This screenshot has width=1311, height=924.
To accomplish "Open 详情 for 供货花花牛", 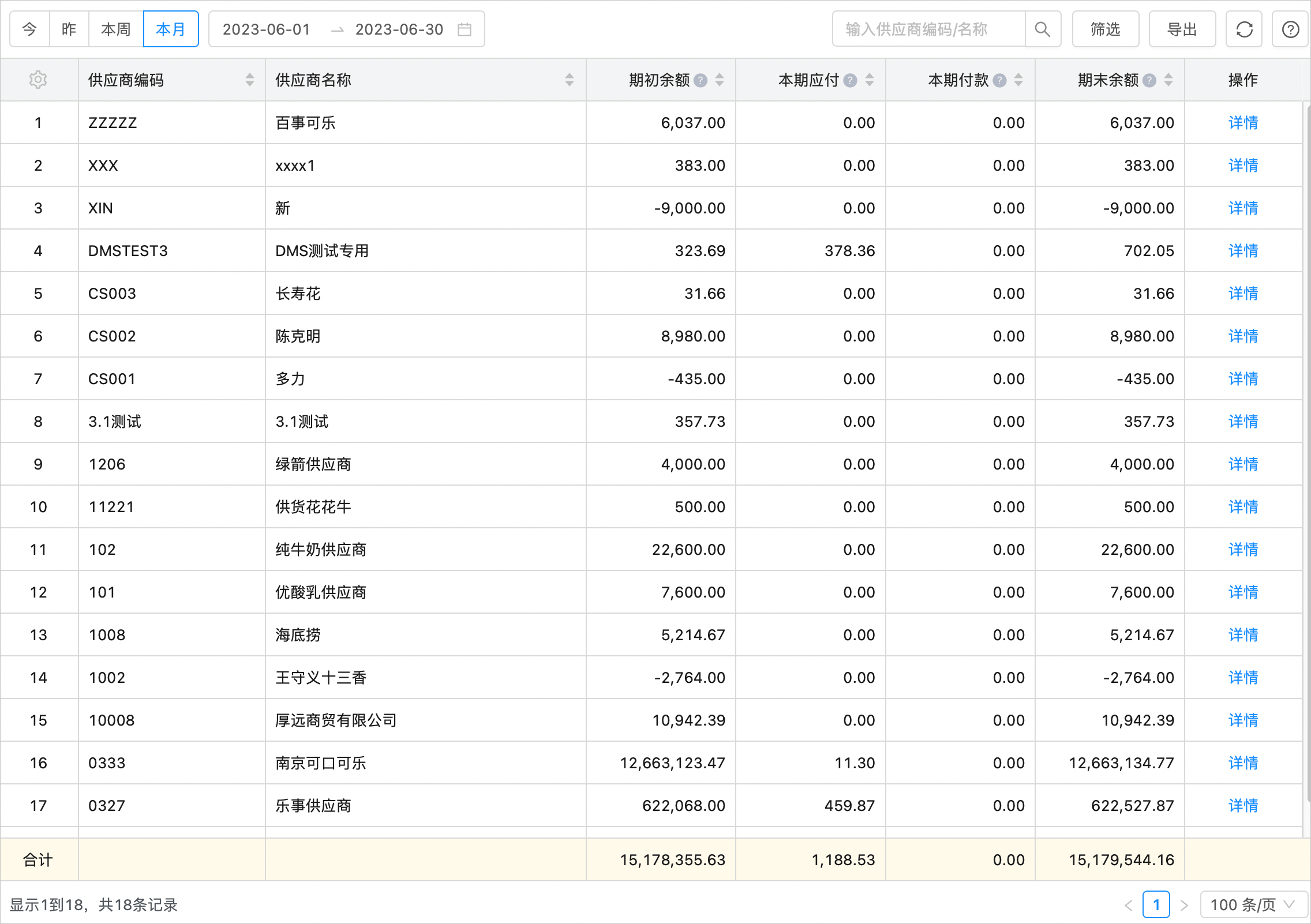I will pyautogui.click(x=1243, y=507).
